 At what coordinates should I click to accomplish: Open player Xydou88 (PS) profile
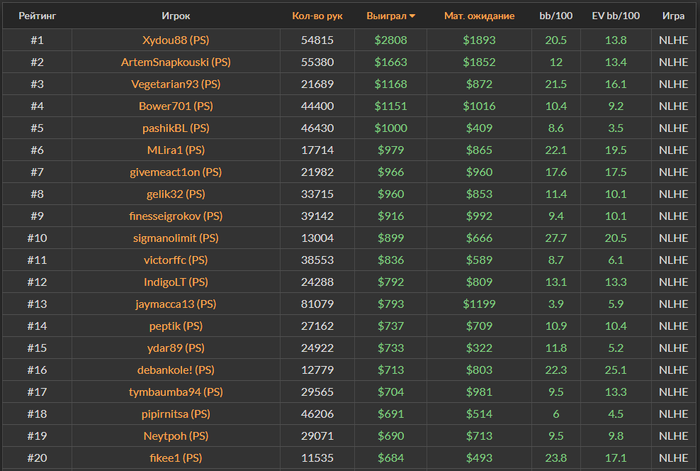(176, 40)
